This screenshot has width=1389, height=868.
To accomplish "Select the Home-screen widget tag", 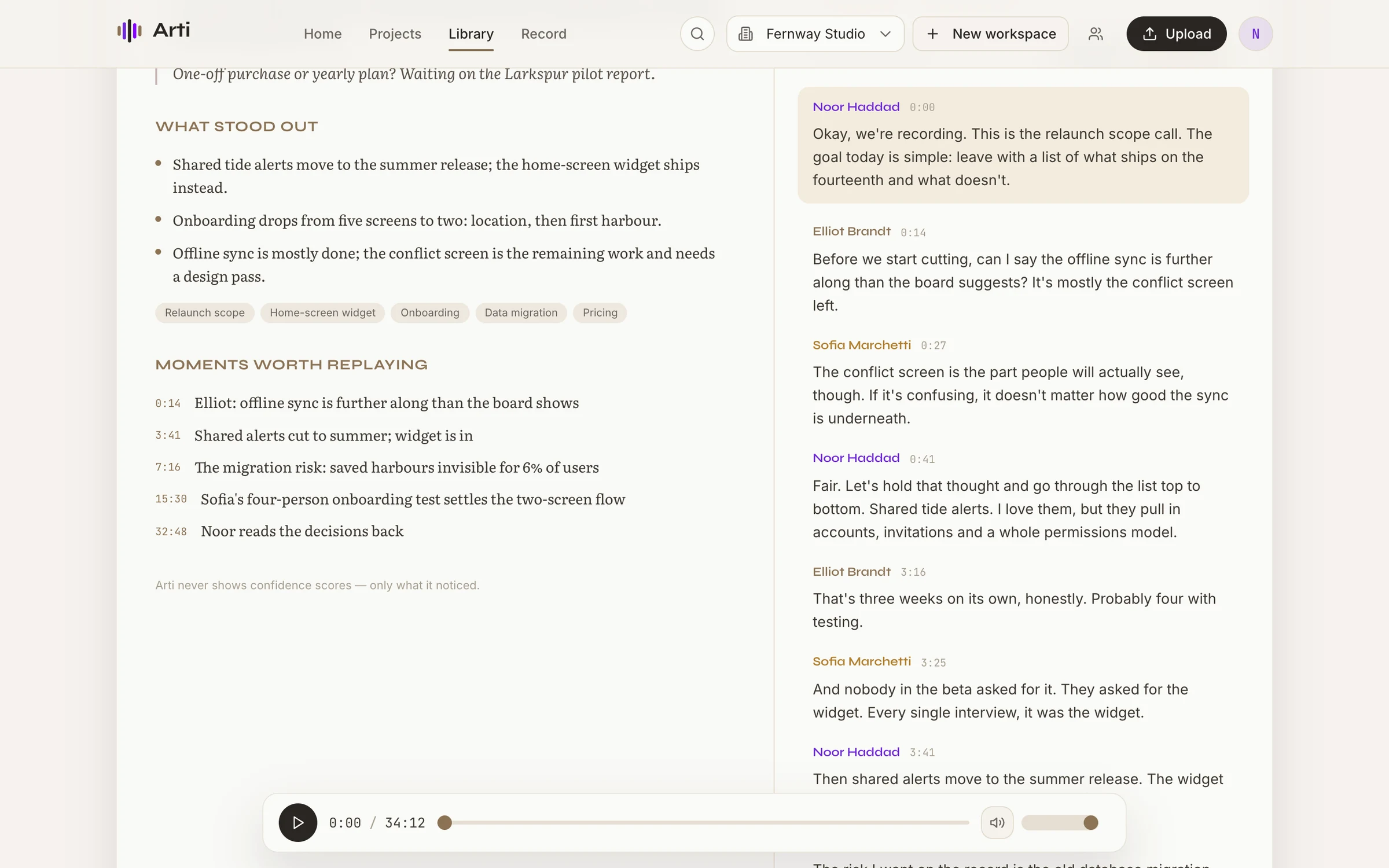I will [x=322, y=312].
